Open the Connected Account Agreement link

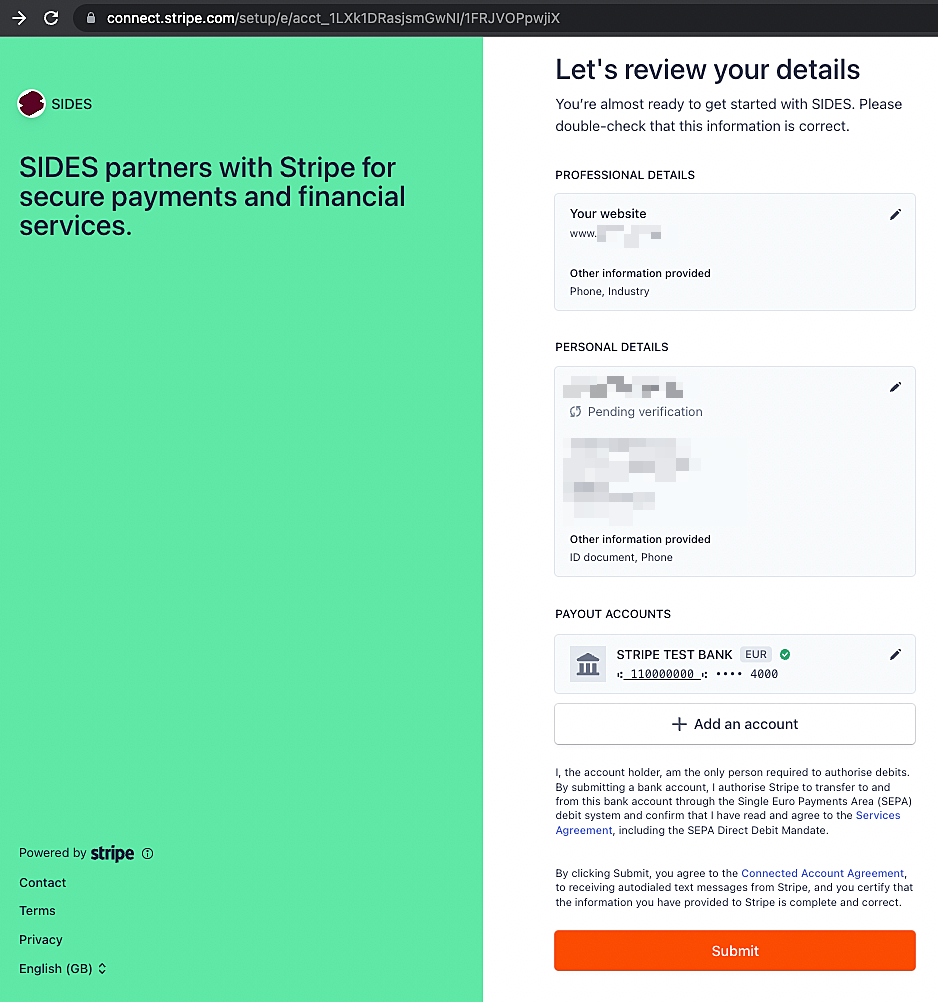pos(822,873)
